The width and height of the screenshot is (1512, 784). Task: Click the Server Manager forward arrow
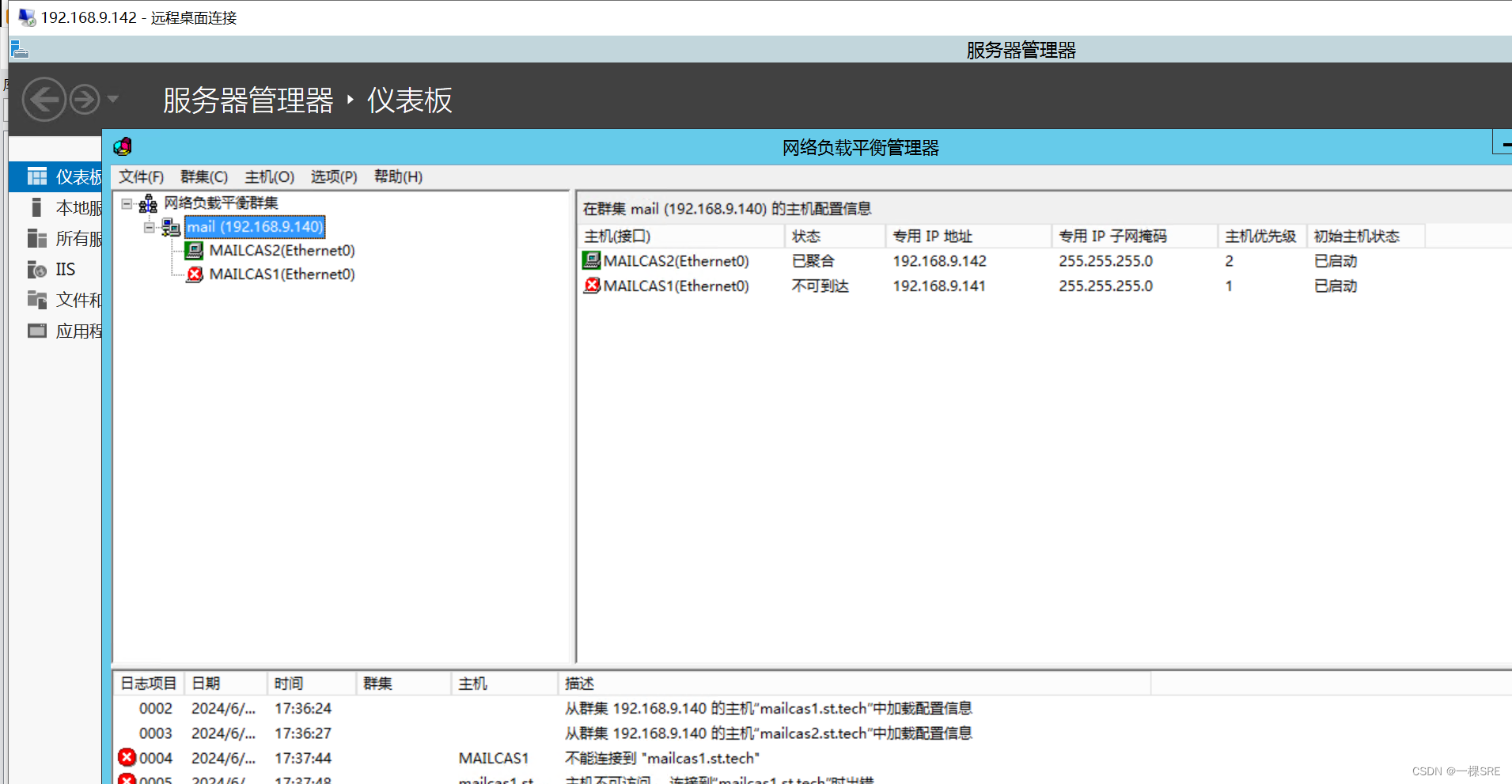tap(85, 100)
